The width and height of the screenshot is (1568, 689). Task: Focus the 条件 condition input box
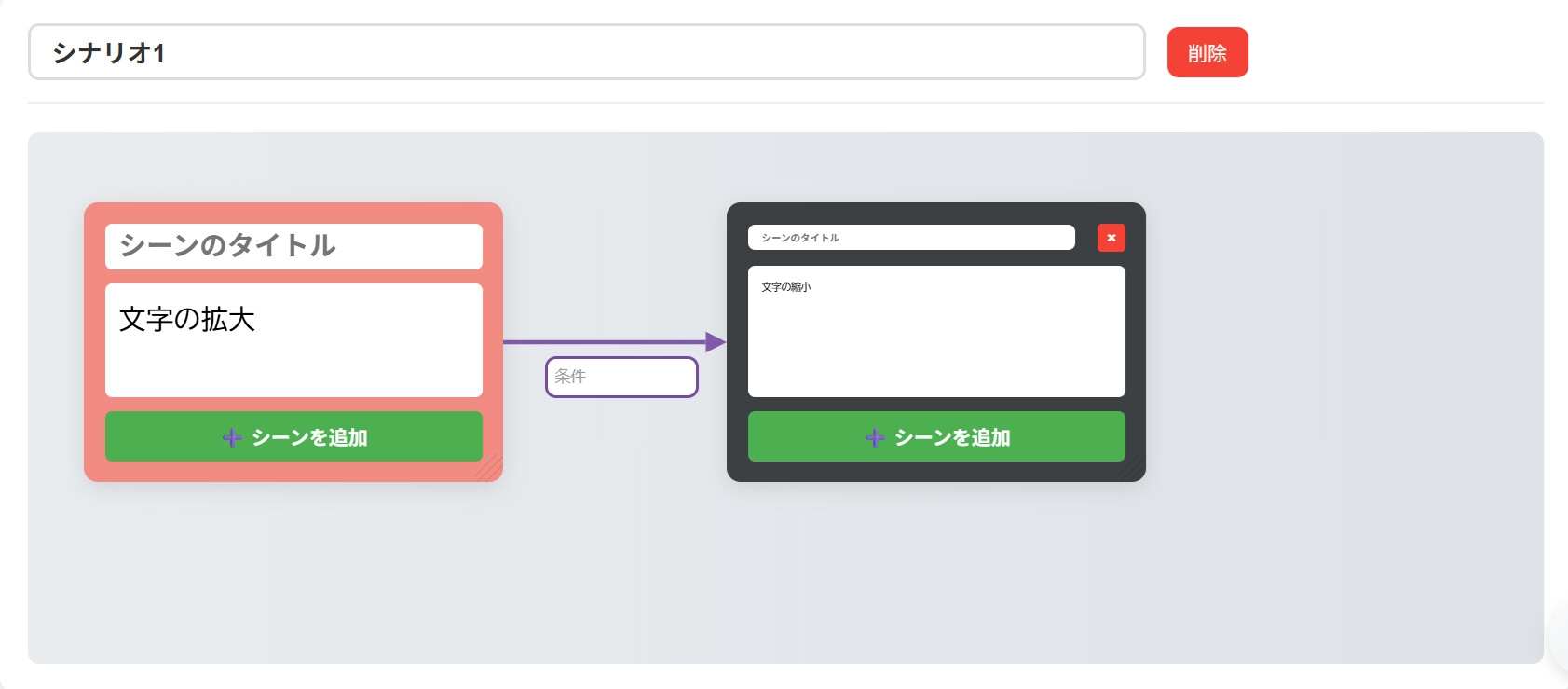click(x=621, y=377)
